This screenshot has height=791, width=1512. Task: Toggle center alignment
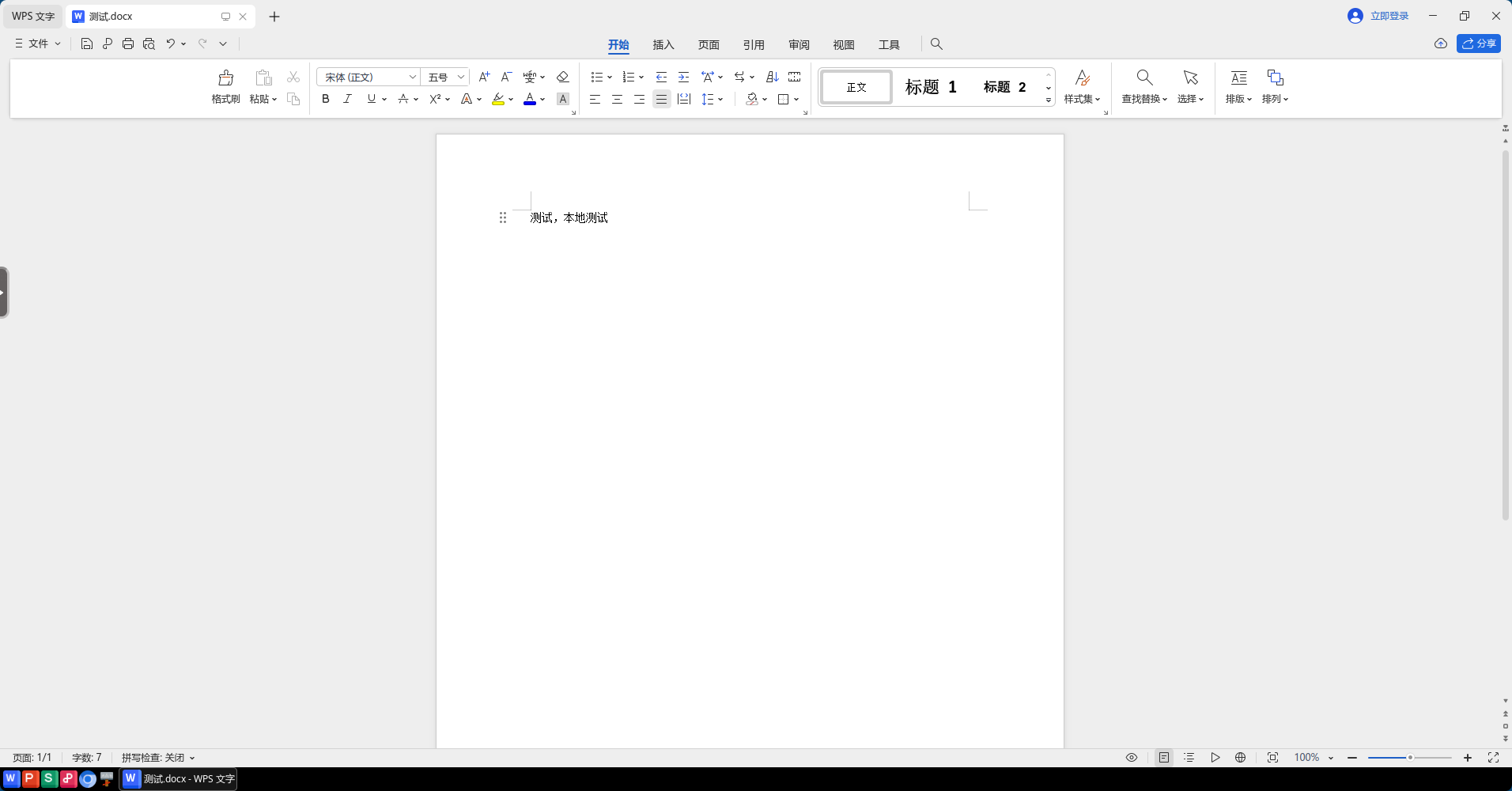(x=617, y=99)
